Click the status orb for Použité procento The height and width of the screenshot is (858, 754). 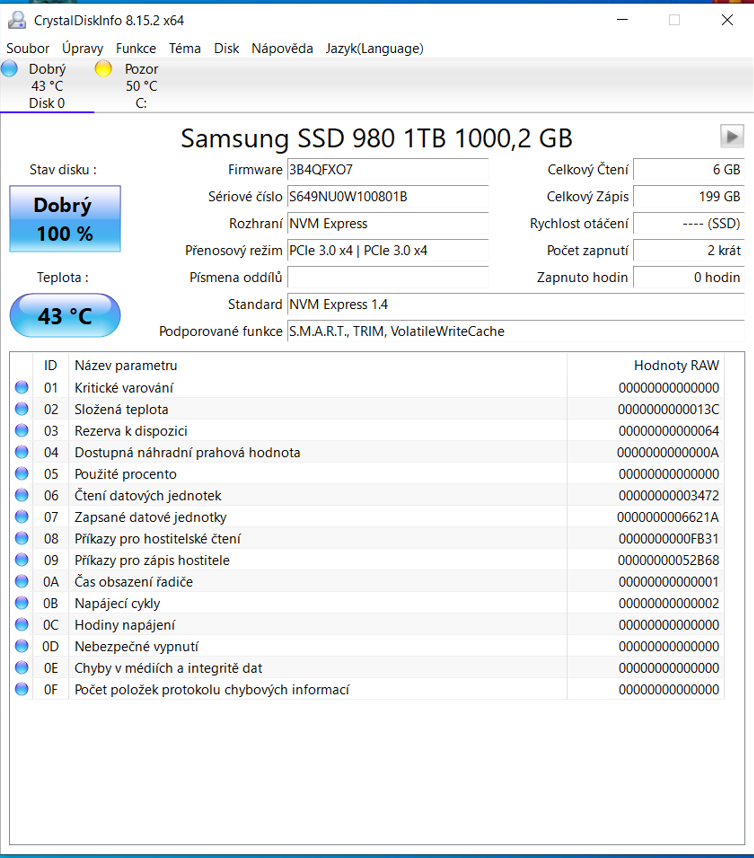(x=22, y=474)
